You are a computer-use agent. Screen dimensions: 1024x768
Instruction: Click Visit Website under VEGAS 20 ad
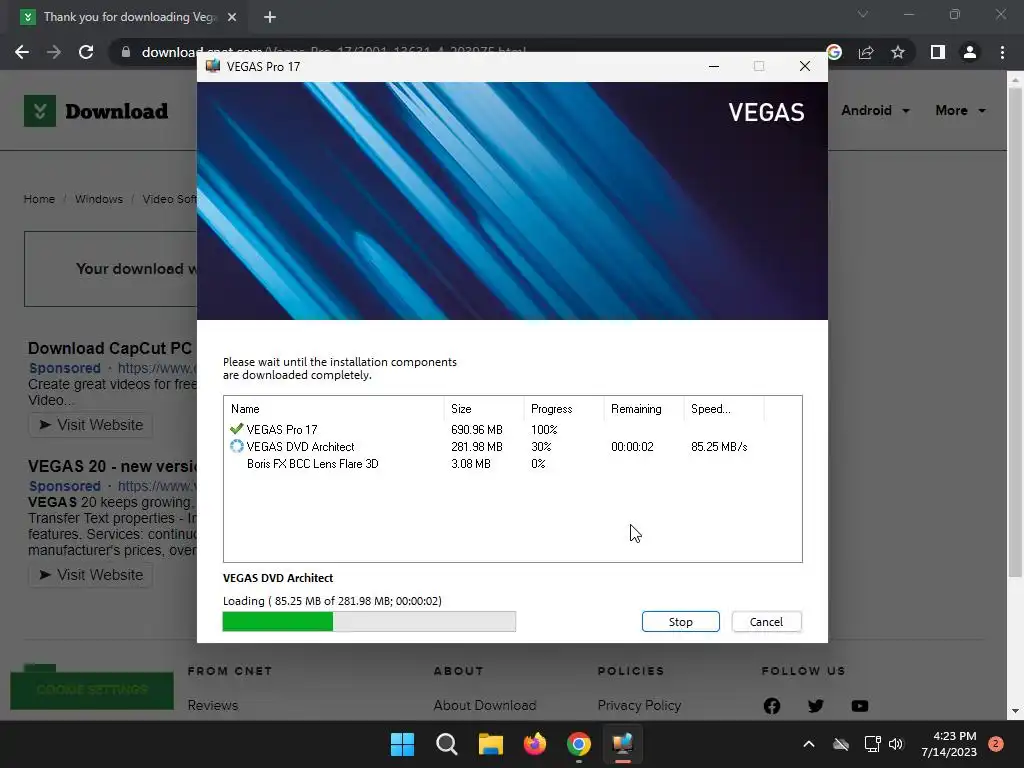(91, 575)
